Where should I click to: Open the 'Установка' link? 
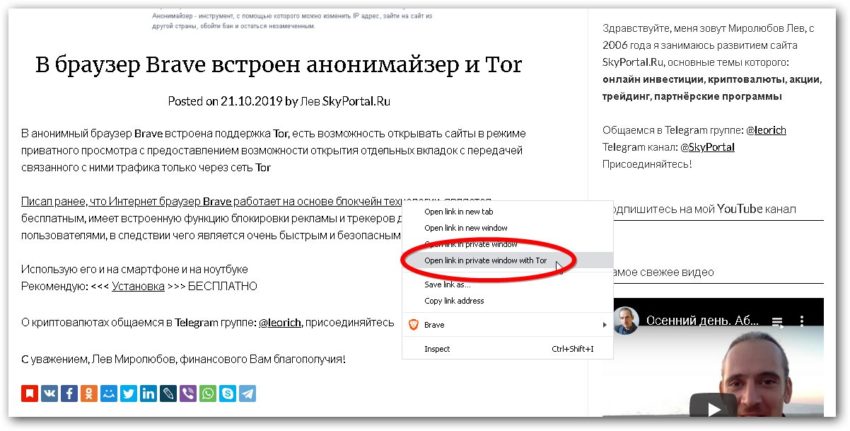coord(138,286)
